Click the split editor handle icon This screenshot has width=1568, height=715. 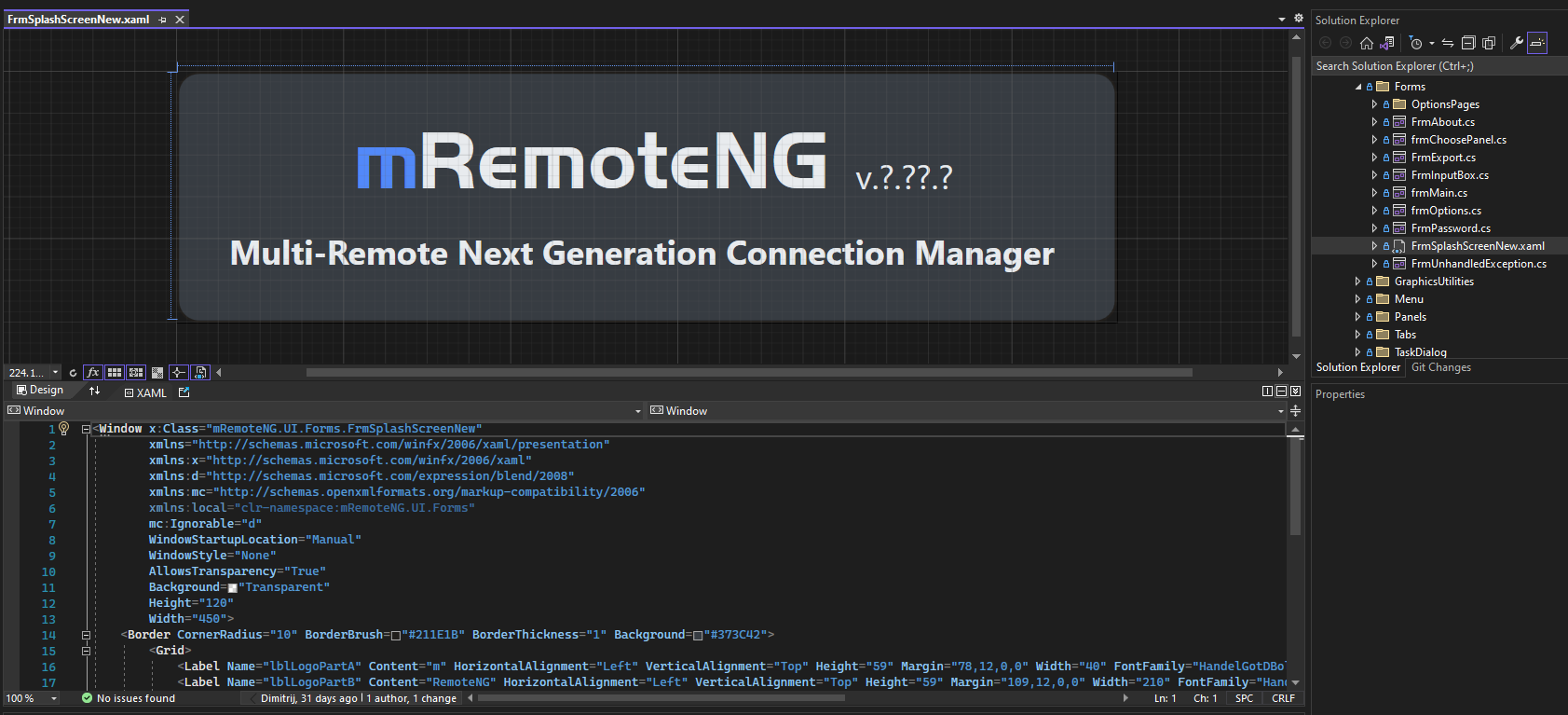(x=1295, y=411)
